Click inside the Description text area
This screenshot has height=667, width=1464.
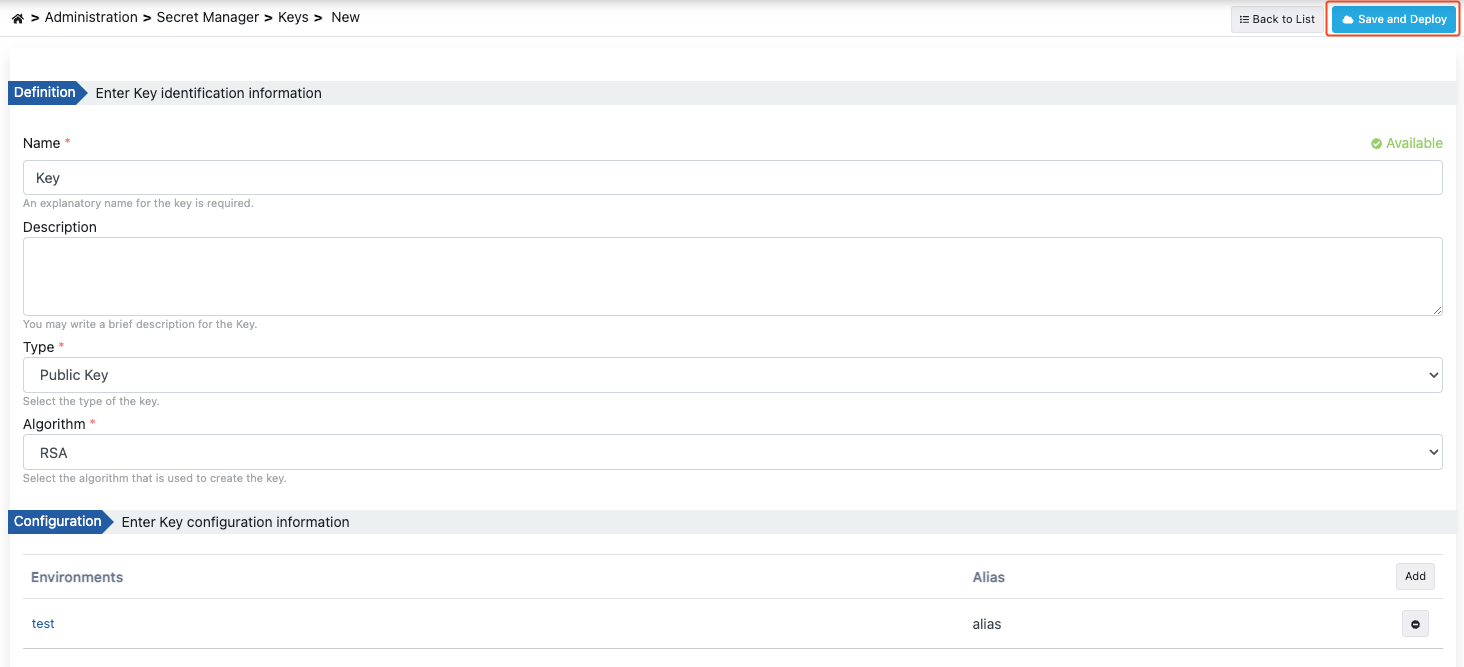732,276
